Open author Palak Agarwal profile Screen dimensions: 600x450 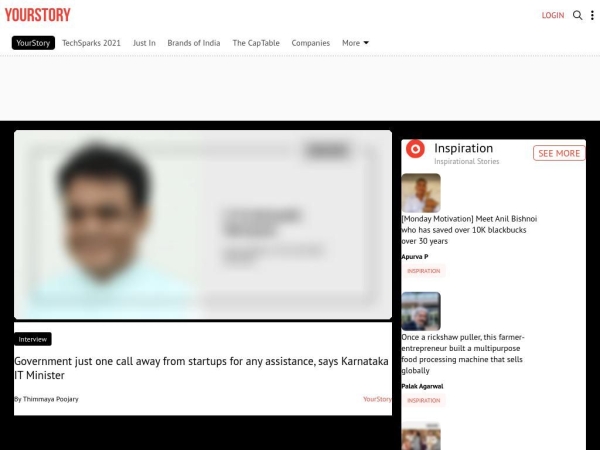(x=422, y=386)
